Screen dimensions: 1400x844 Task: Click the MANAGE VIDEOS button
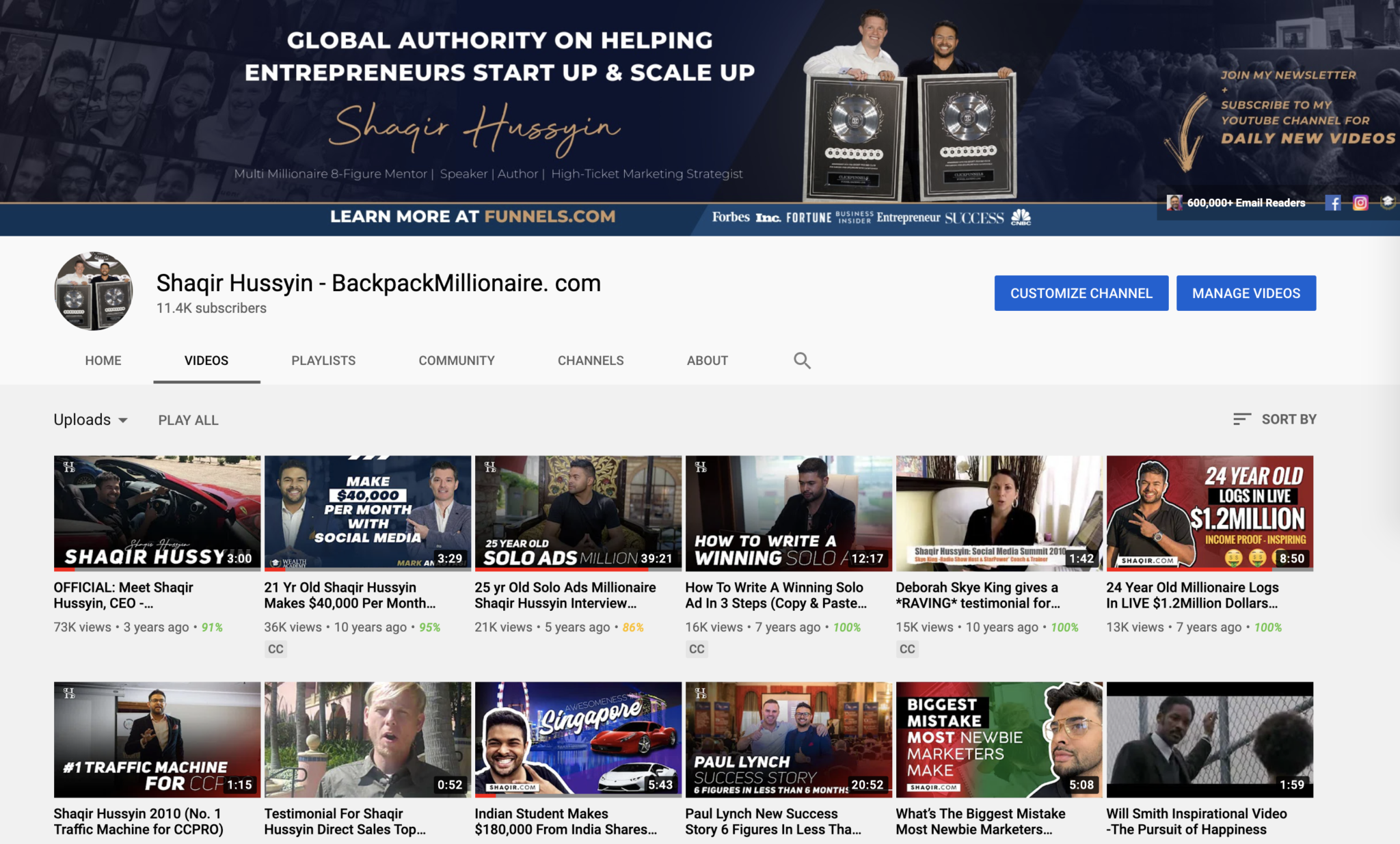[x=1246, y=293]
